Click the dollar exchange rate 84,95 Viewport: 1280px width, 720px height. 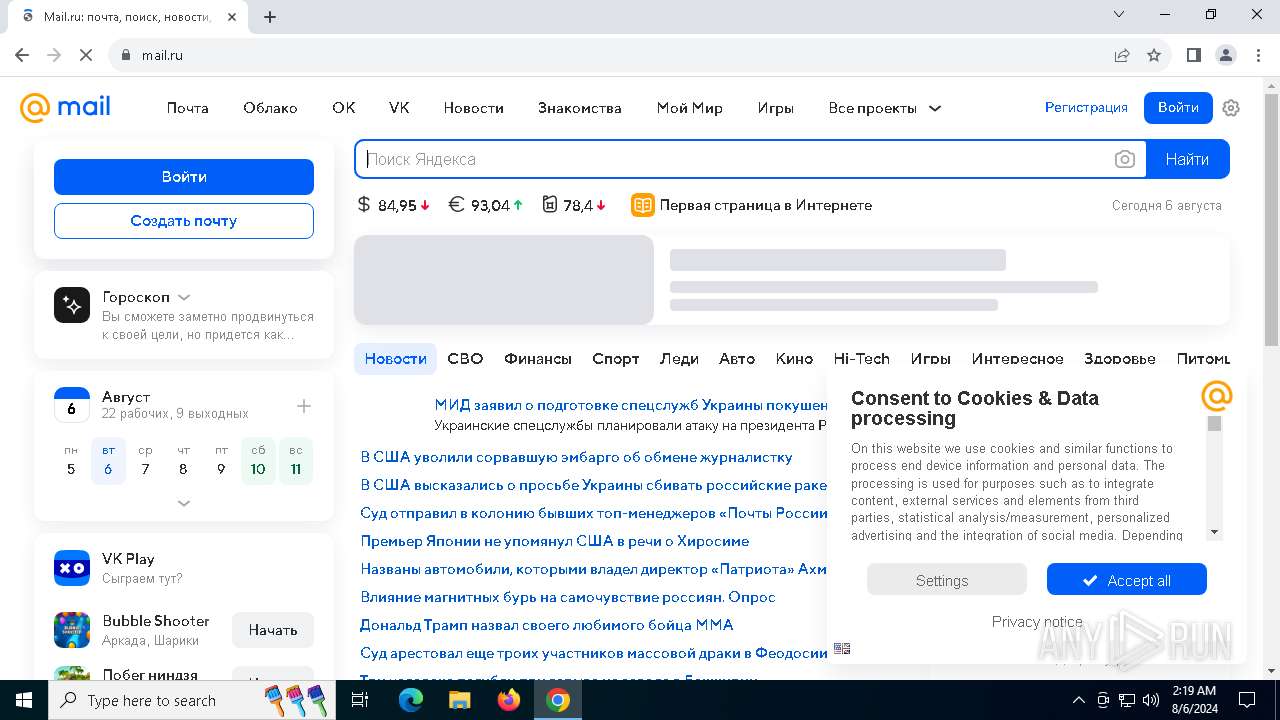394,205
